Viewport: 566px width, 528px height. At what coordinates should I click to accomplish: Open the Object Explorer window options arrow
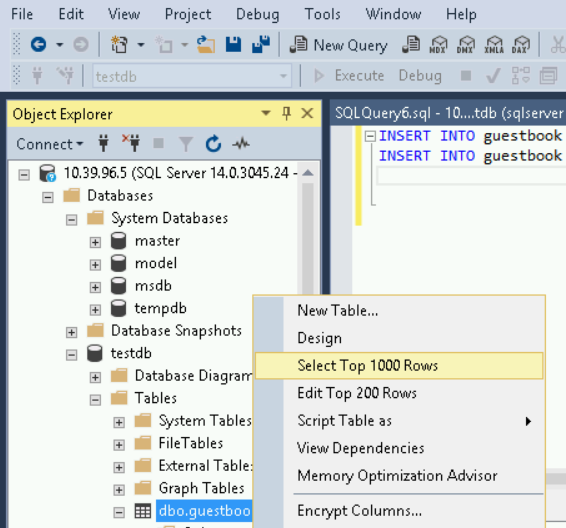(266, 113)
